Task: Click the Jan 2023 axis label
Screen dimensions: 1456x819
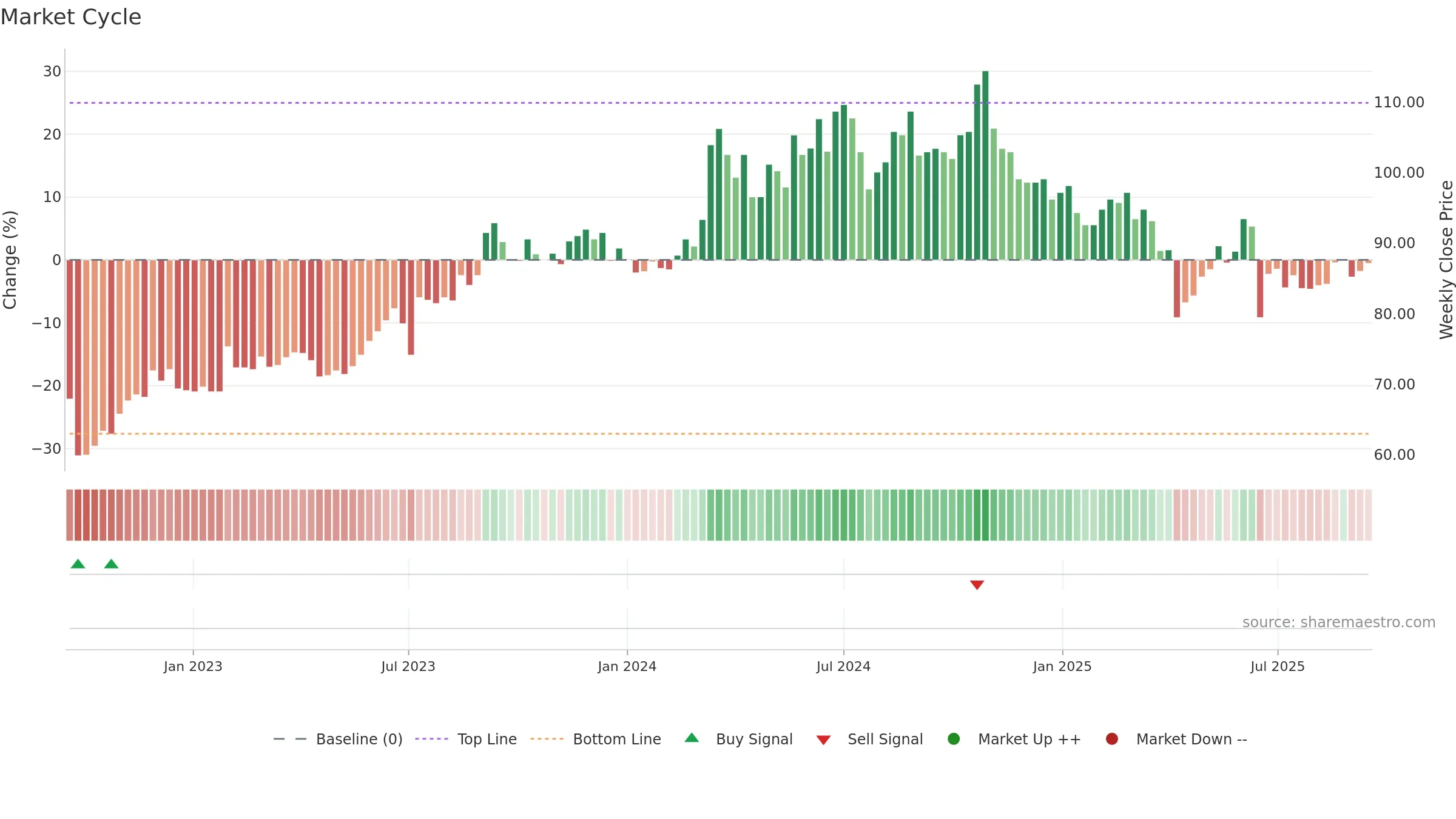Action: [x=193, y=667]
